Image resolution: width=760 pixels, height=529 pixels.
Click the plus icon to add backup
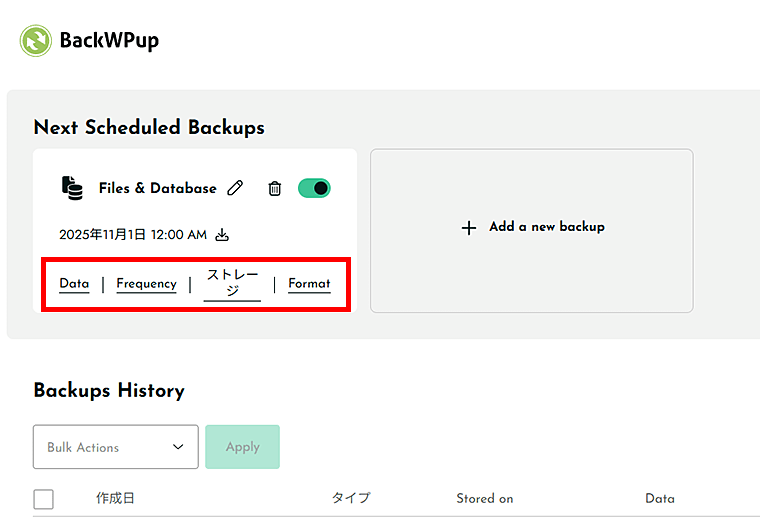pos(469,228)
